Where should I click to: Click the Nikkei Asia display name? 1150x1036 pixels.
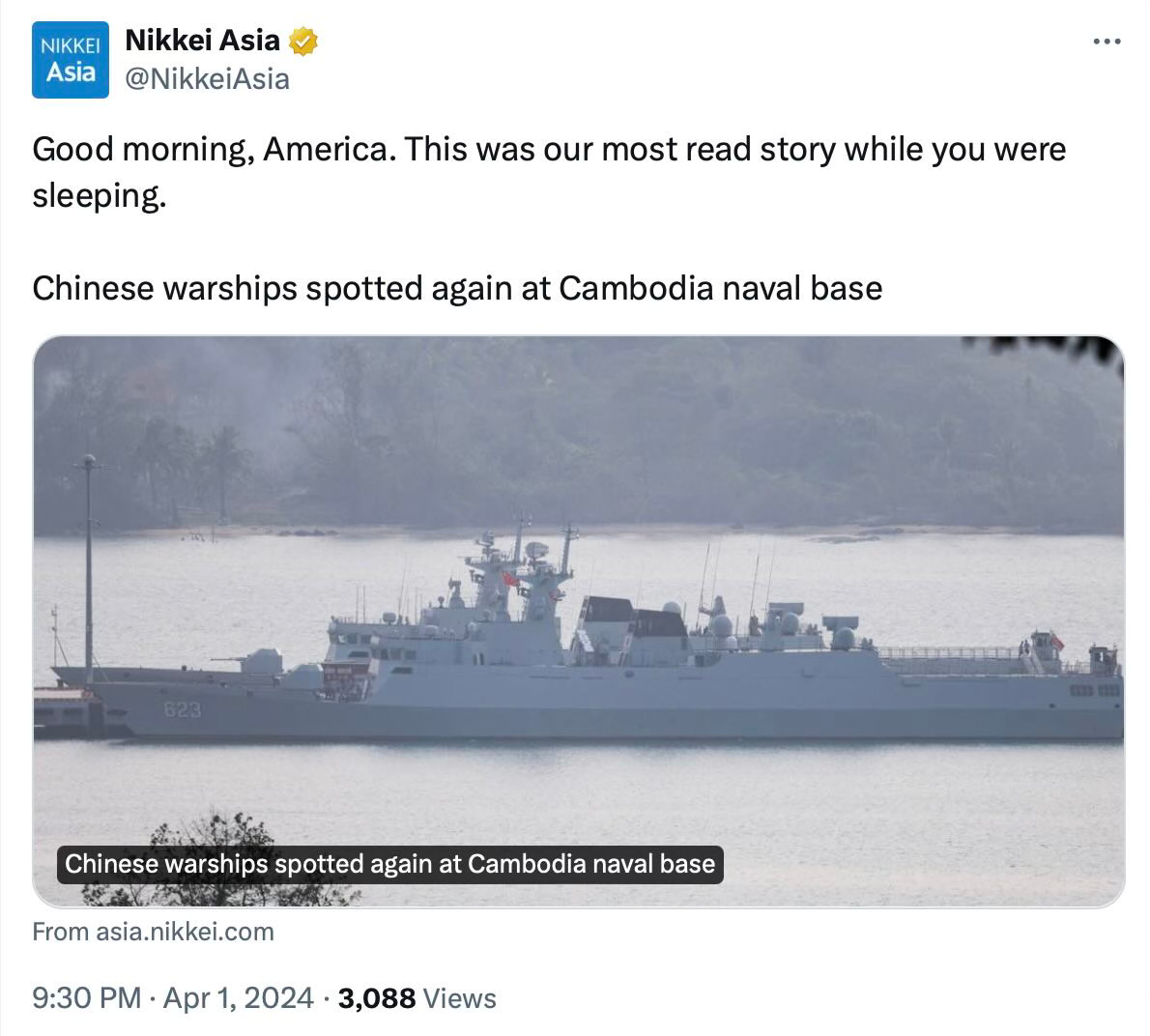pos(202,41)
